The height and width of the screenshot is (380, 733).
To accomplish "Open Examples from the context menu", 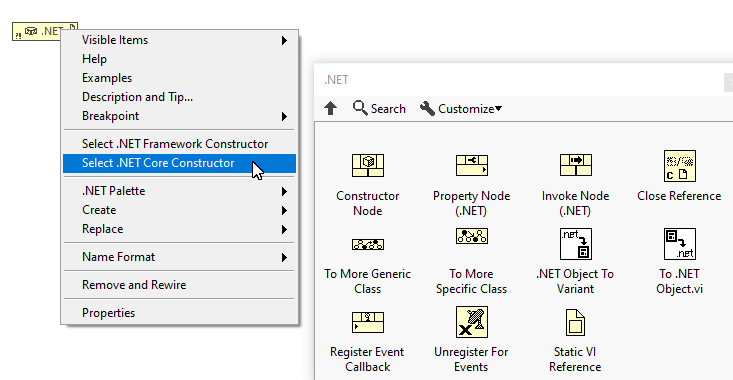I will (180, 78).
